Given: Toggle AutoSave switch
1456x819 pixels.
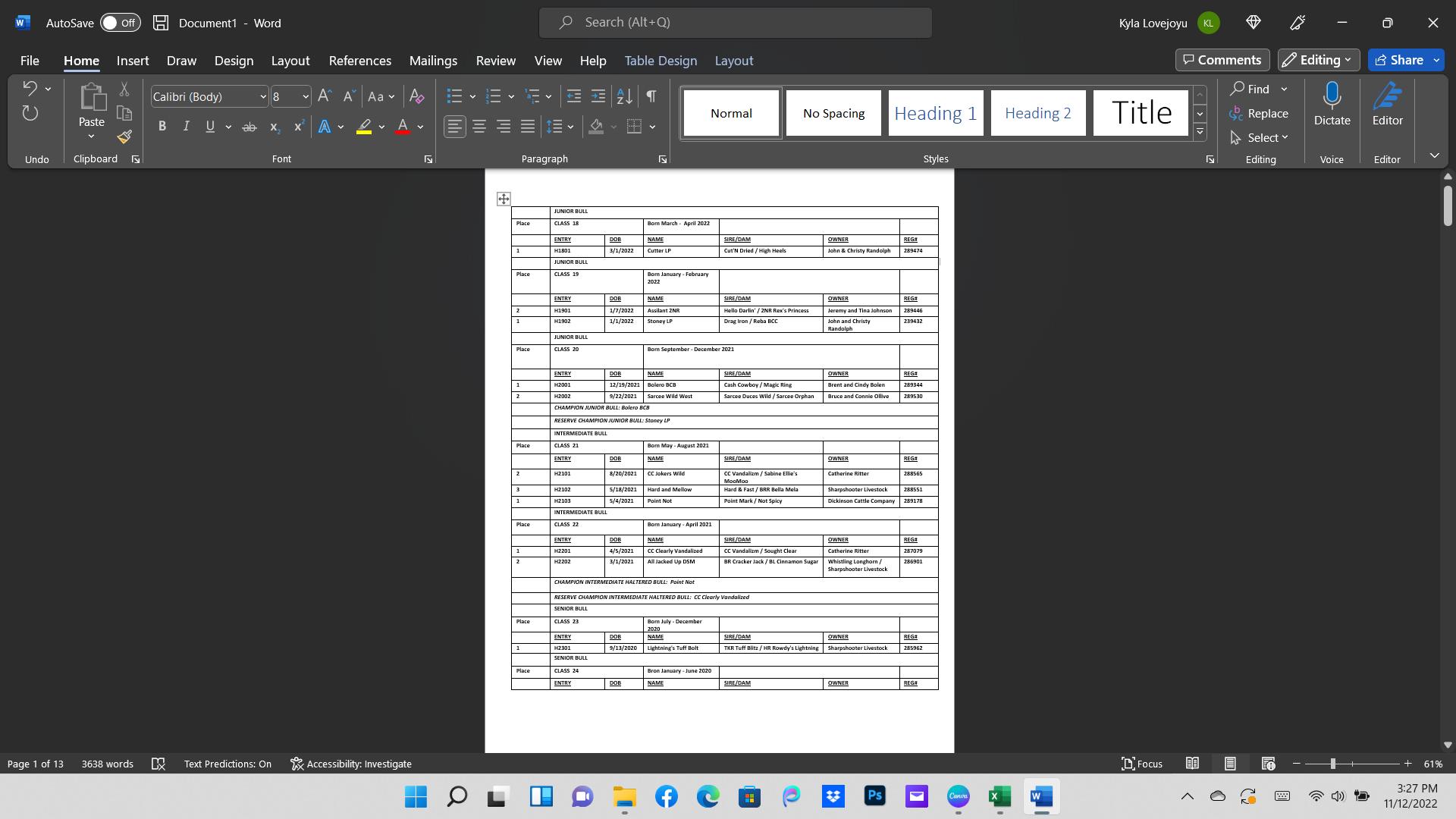Looking at the screenshot, I should pos(120,23).
